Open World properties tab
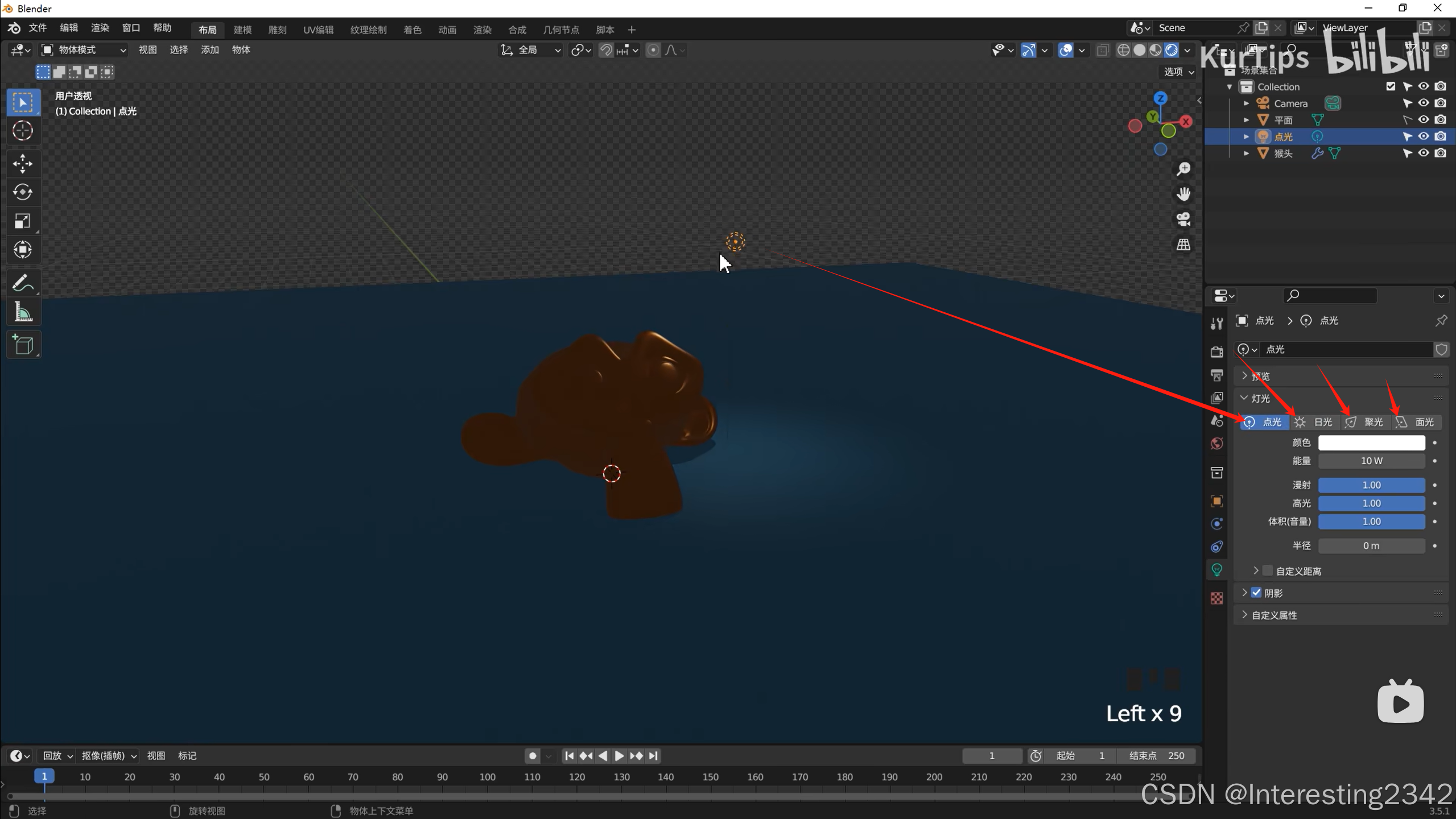The width and height of the screenshot is (1456, 819). [x=1217, y=444]
